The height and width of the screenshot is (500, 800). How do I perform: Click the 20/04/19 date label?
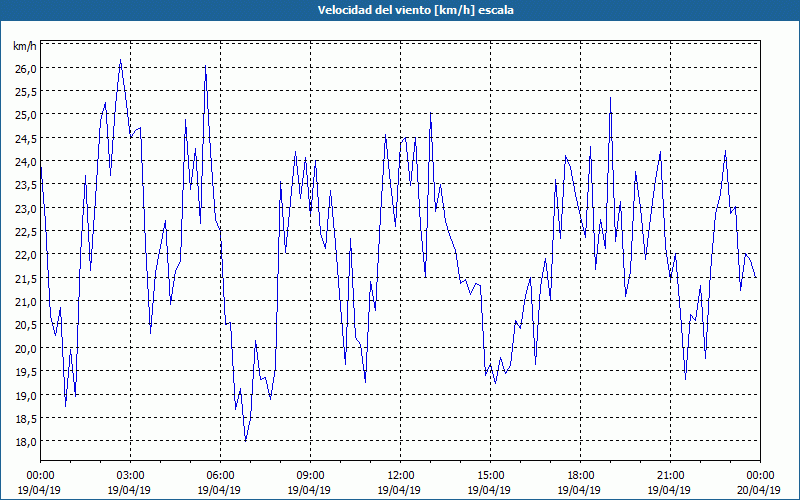coord(759,490)
